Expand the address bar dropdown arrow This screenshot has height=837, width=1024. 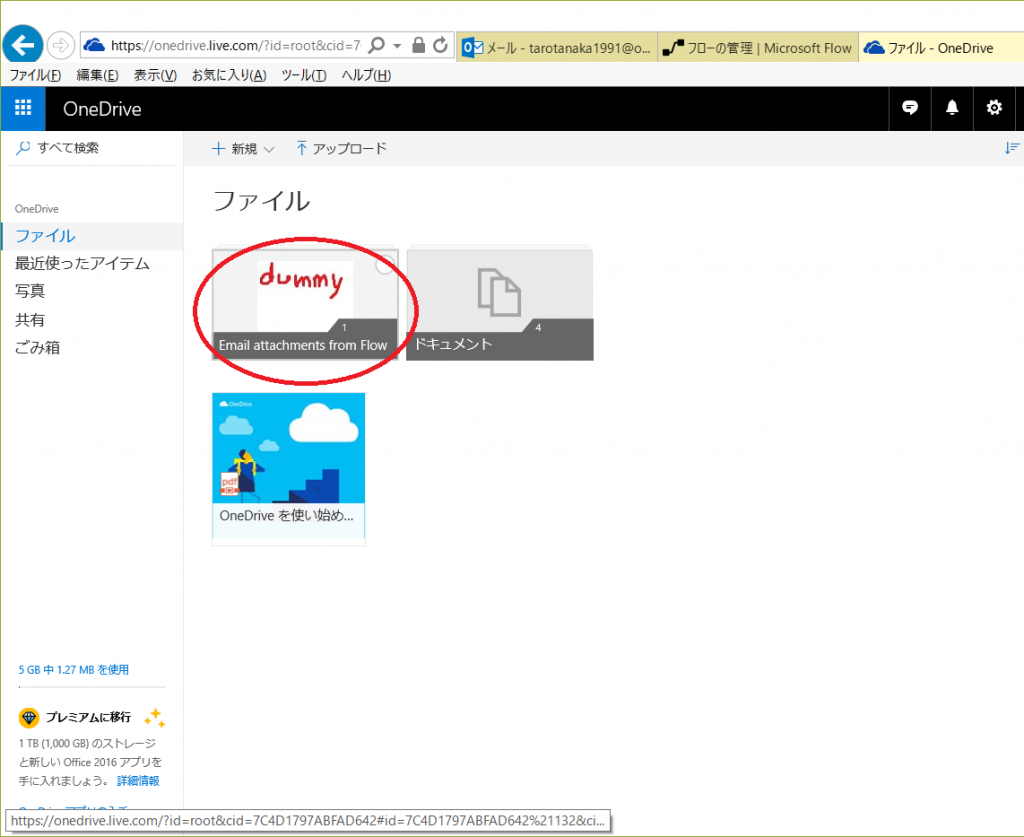[x=397, y=46]
